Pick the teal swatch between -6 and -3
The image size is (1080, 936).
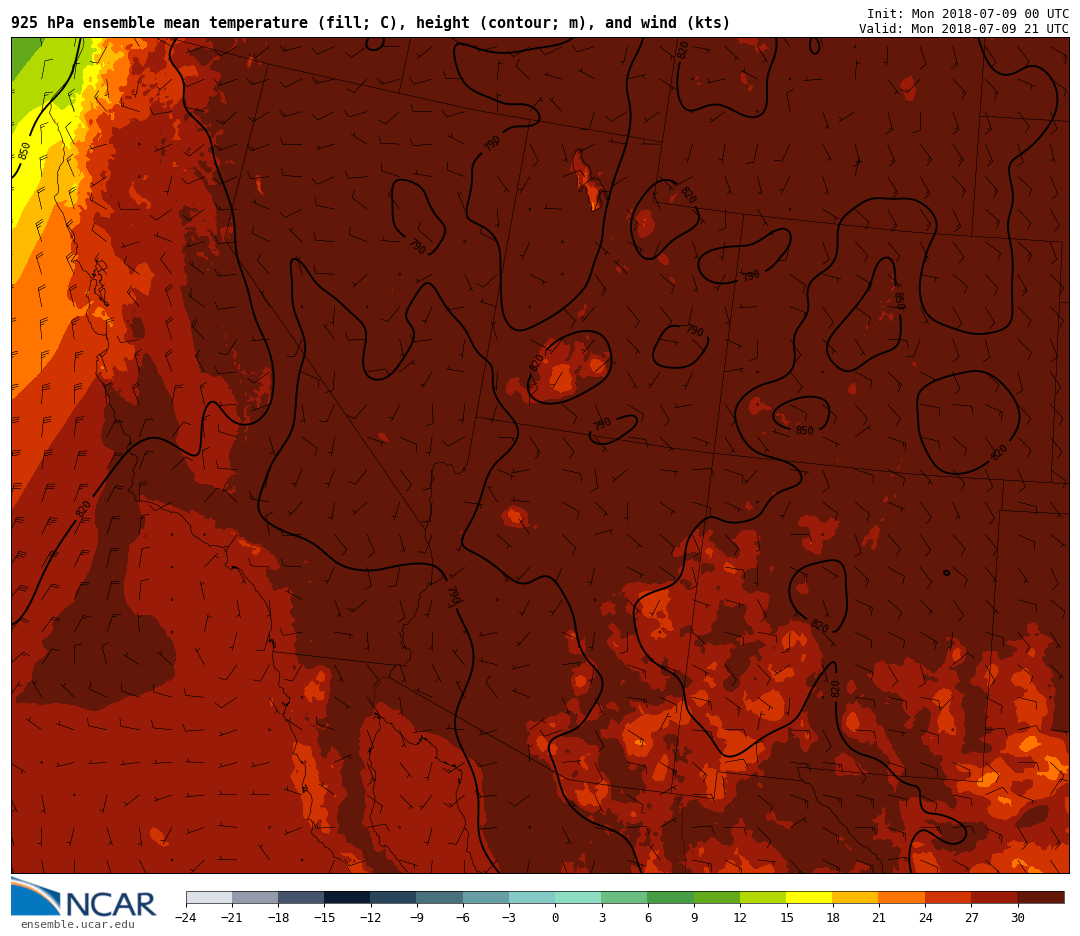[x=486, y=897]
